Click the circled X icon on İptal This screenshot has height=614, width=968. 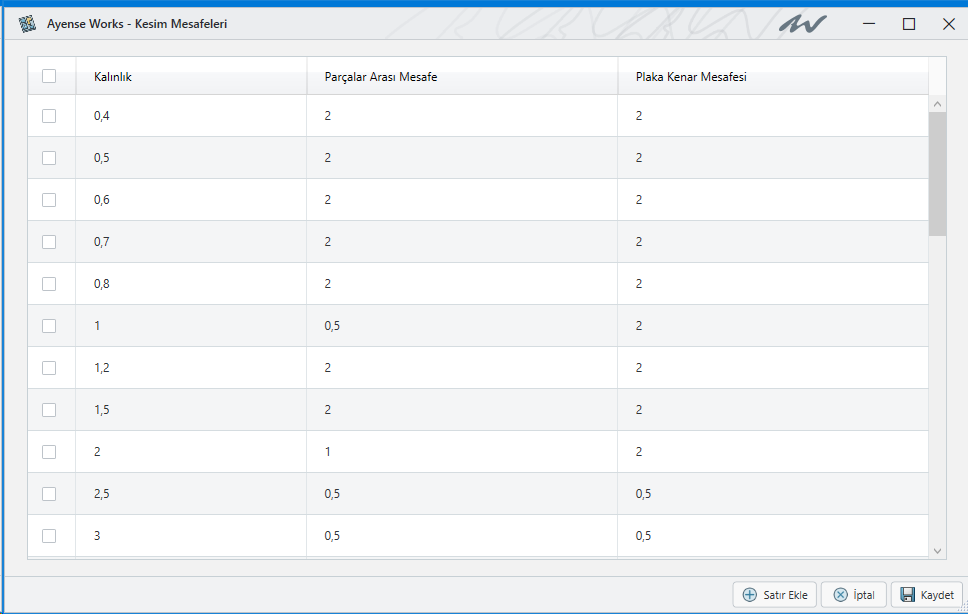(840, 595)
